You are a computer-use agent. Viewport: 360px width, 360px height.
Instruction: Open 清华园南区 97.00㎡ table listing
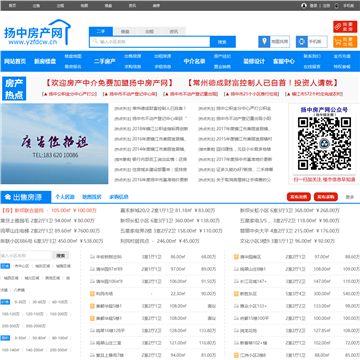coord(297,257)
